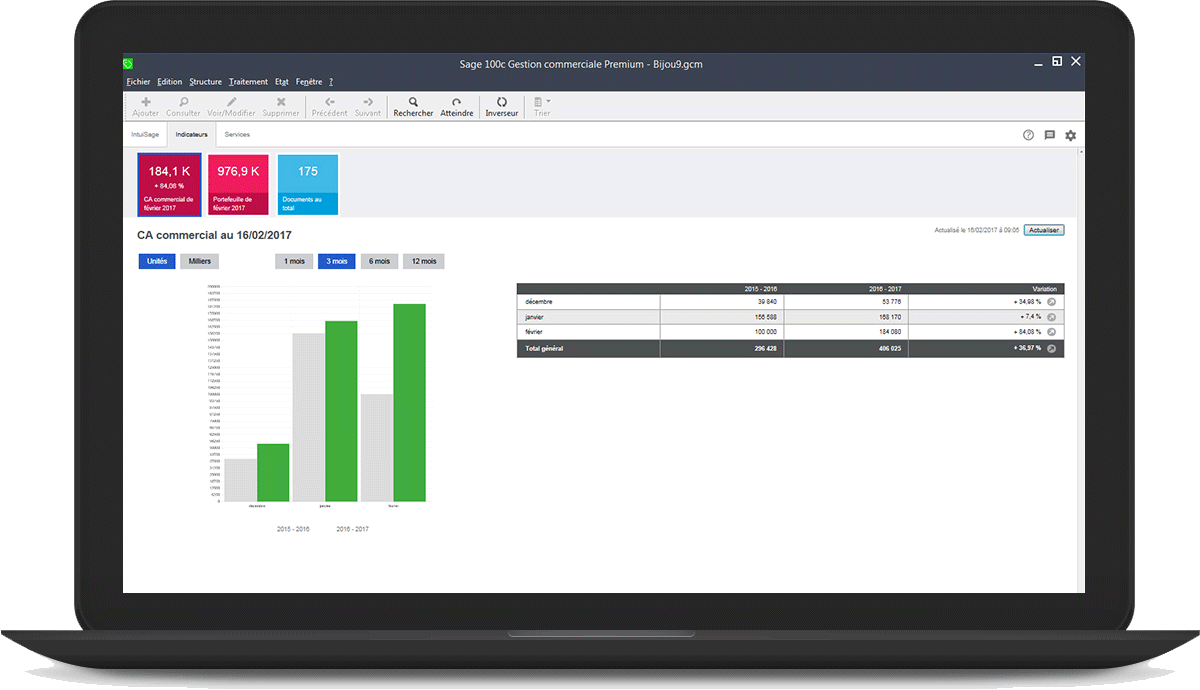Select the 6 mois period
Screen dimensions: 1200x690
(379, 261)
